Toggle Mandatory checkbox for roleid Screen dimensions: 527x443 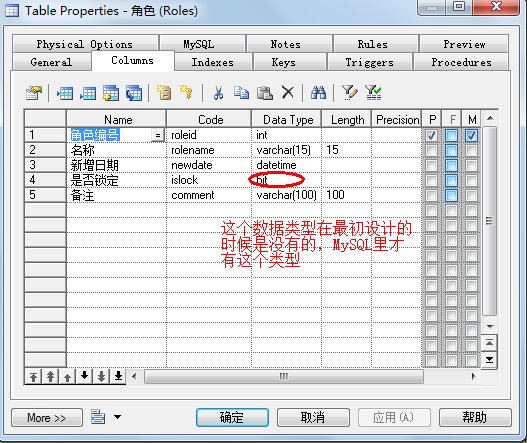pyautogui.click(x=471, y=135)
